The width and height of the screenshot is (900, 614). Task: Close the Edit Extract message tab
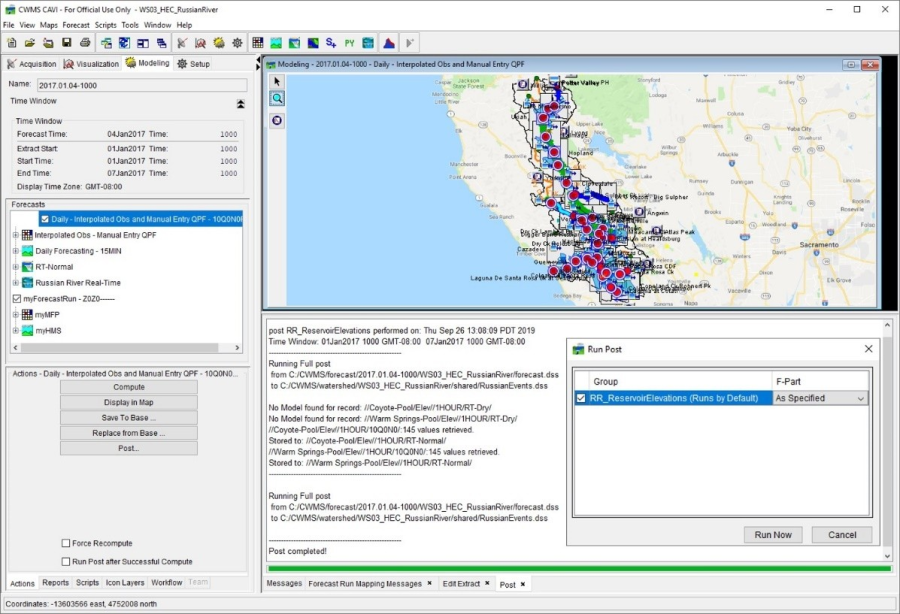(487, 583)
